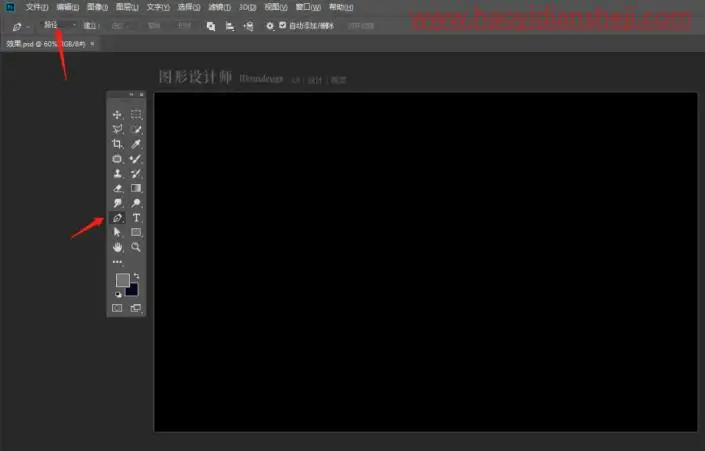
Task: Open 选择 menu
Action: 188,7
